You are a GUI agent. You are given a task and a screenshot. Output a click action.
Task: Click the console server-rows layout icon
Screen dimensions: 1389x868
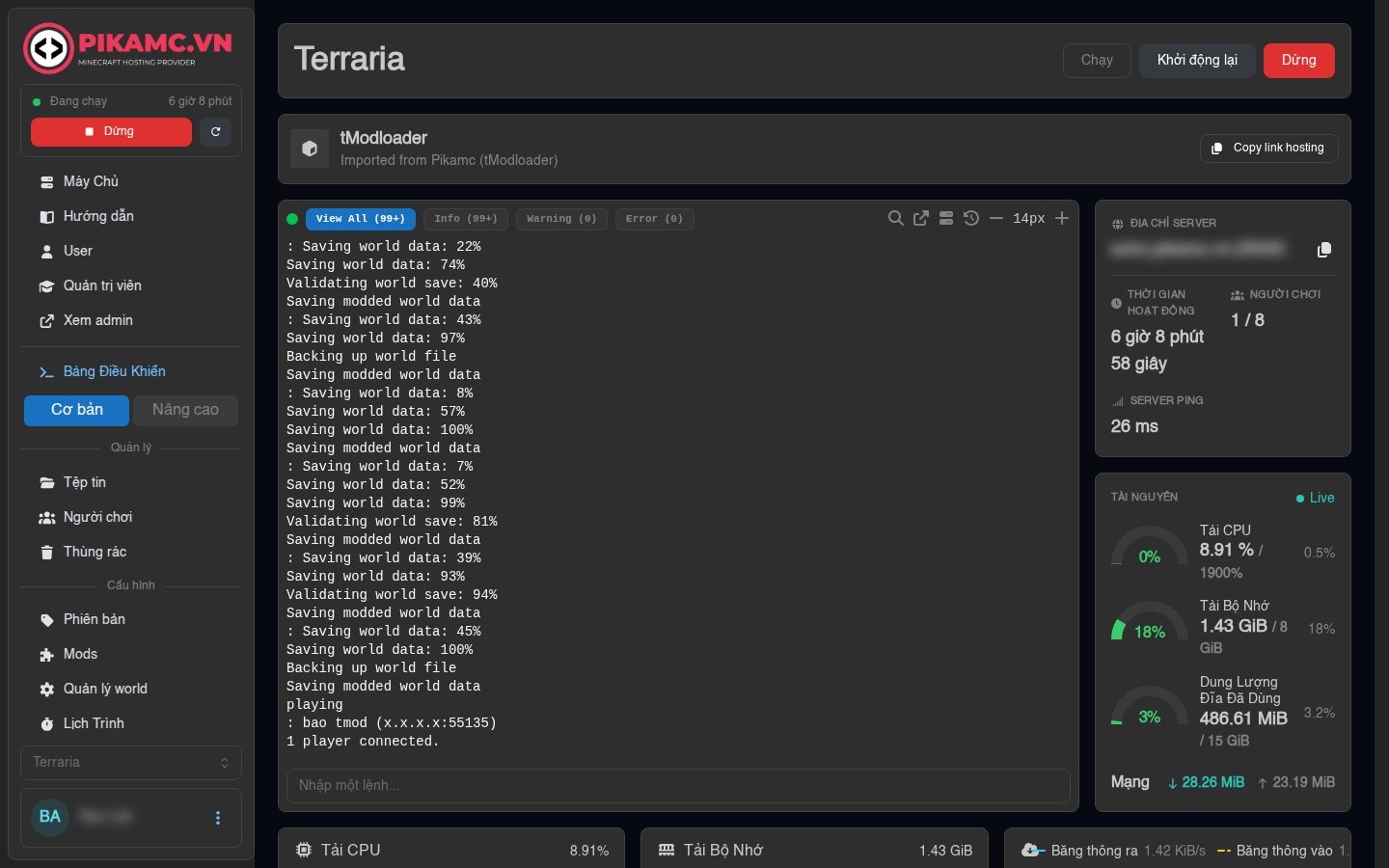tap(946, 219)
